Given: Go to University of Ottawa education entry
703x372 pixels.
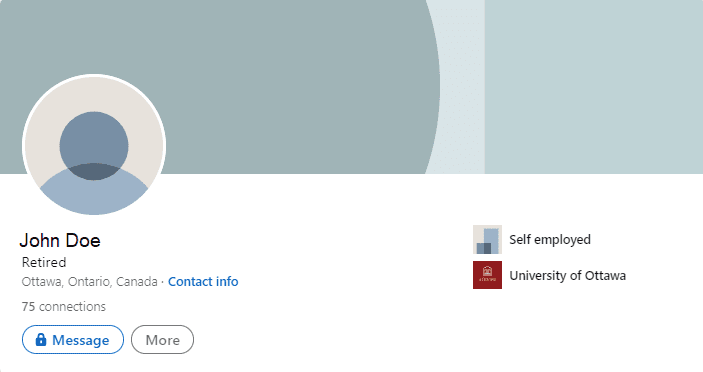Looking at the screenshot, I should [x=568, y=275].
